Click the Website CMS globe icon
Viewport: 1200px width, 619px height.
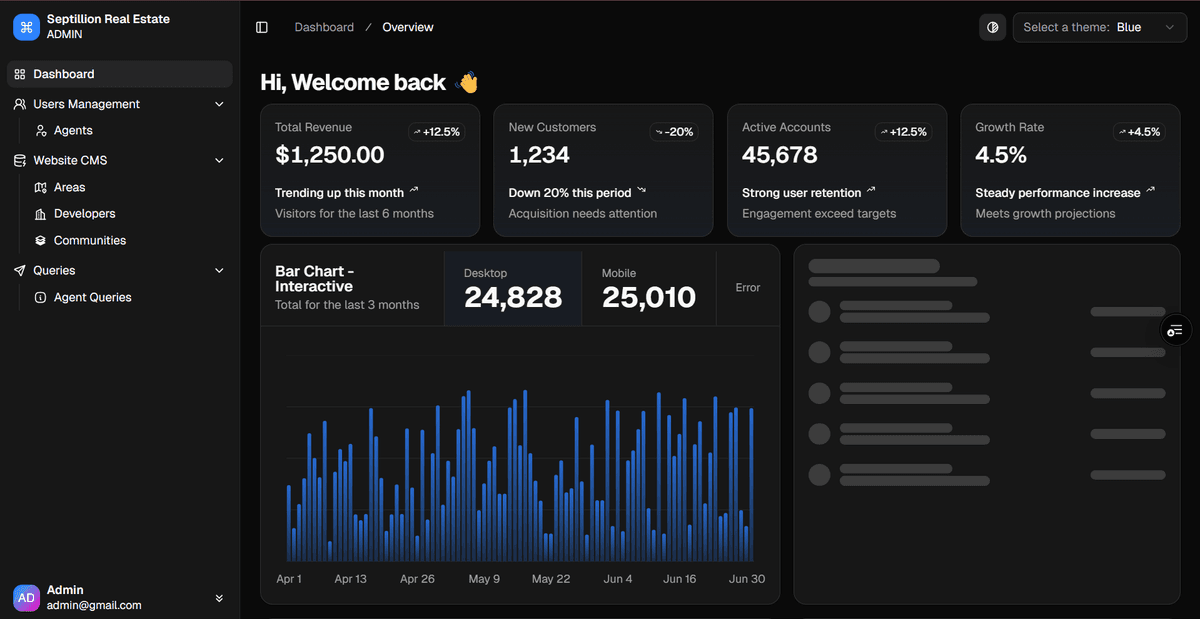click(x=17, y=160)
